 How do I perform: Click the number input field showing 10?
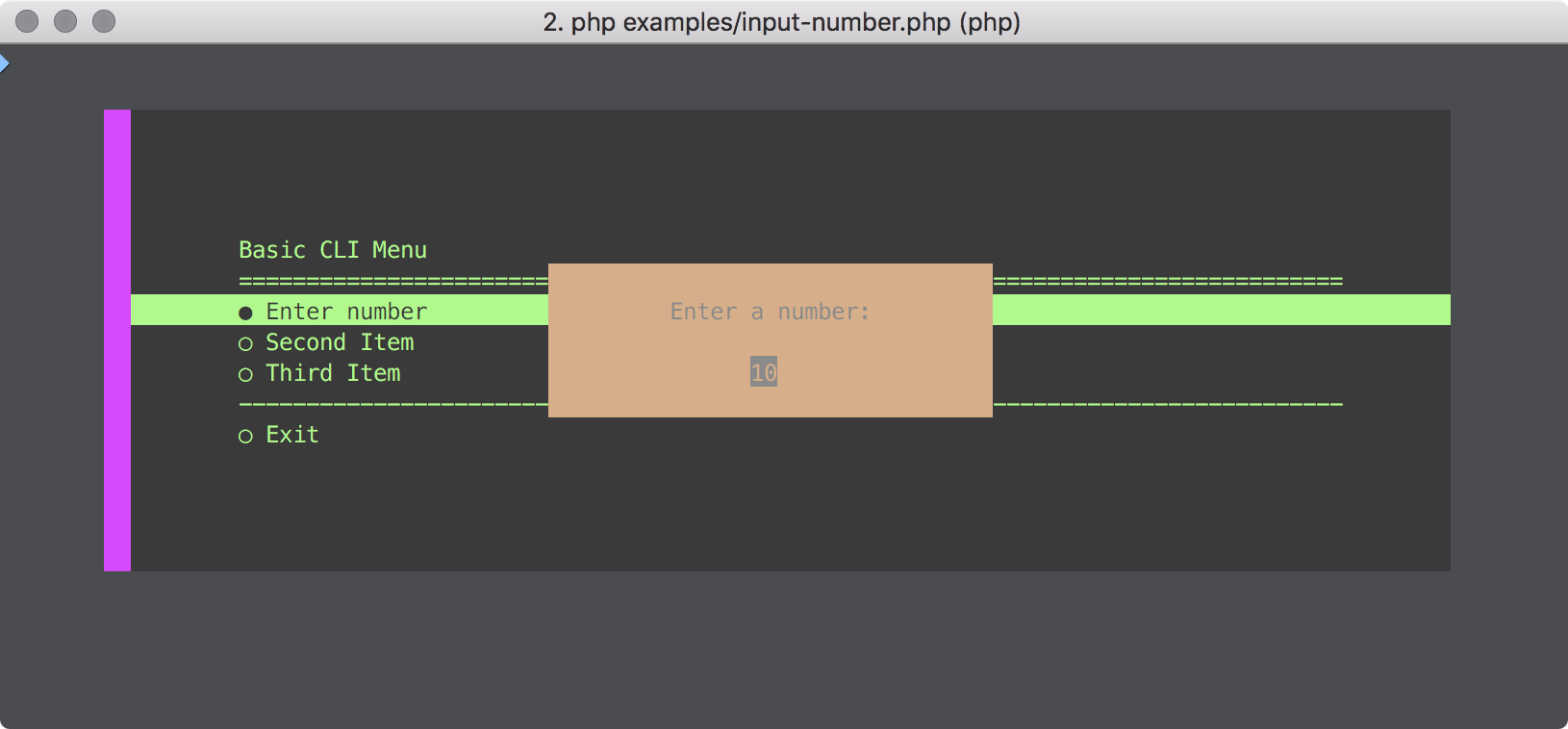pos(764,372)
